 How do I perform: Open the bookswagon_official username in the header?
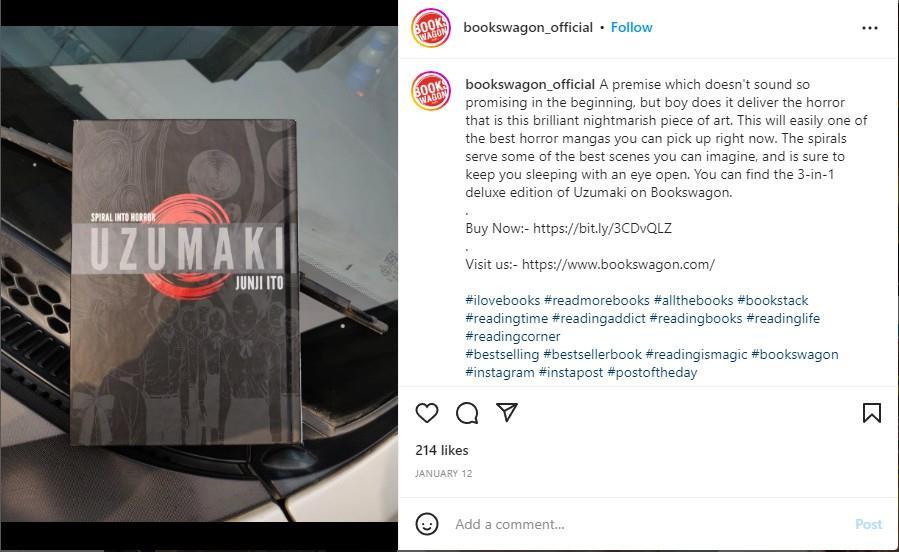pyautogui.click(x=527, y=28)
